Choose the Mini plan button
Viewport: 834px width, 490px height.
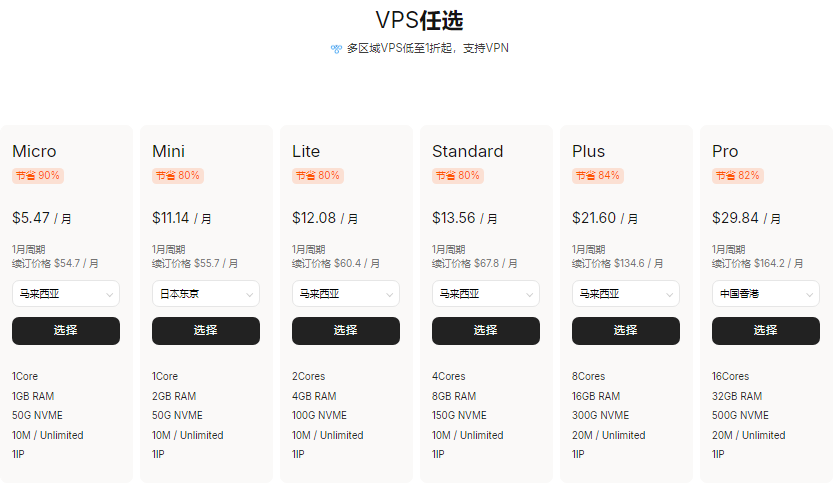pos(206,331)
